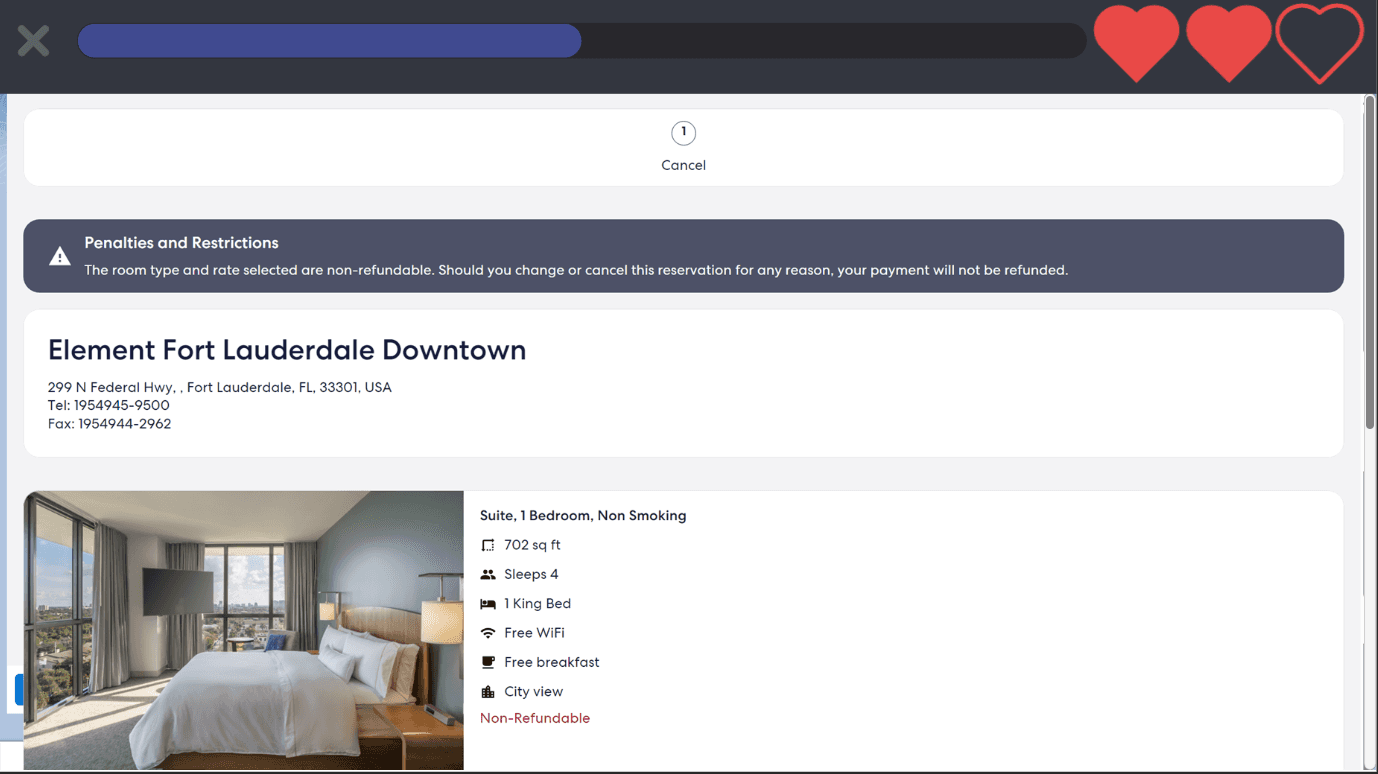Click the coffee cup breakfast icon
This screenshot has height=774, width=1378.
tap(488, 662)
